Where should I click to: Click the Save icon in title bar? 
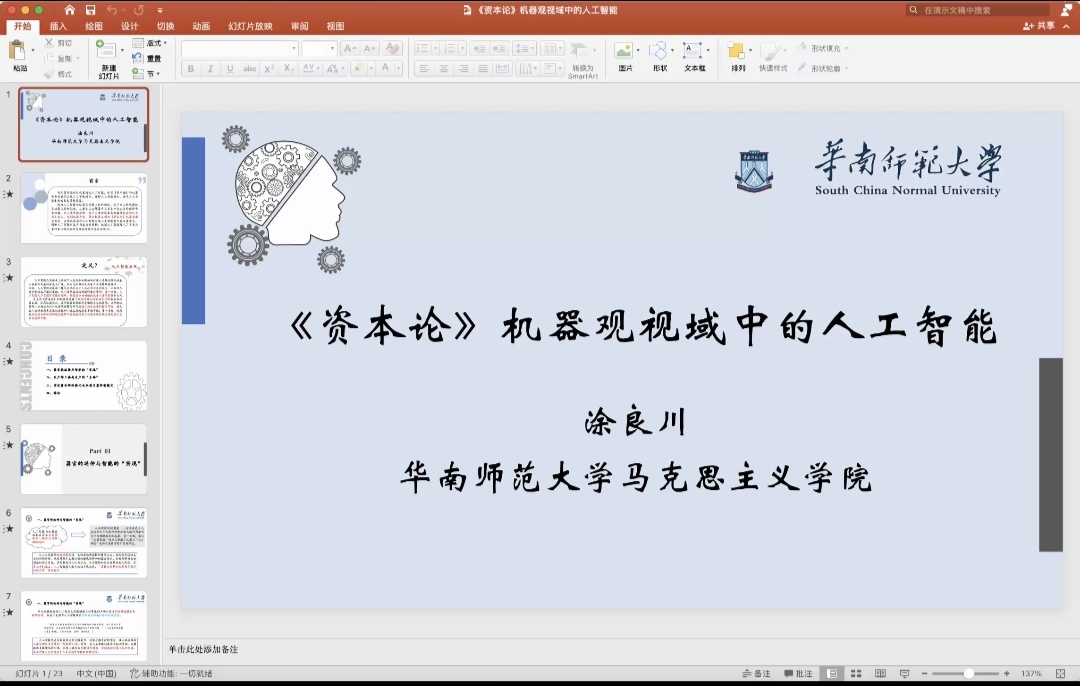coord(90,10)
